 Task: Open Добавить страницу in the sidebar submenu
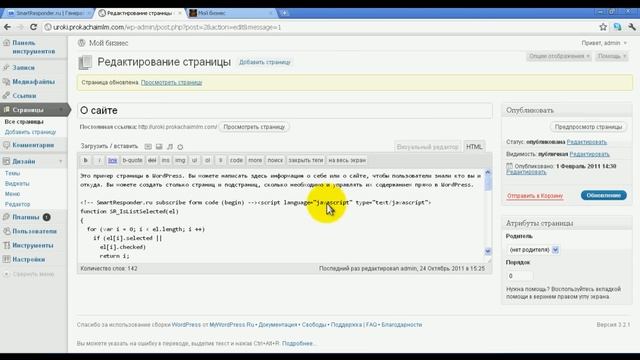pos(30,132)
